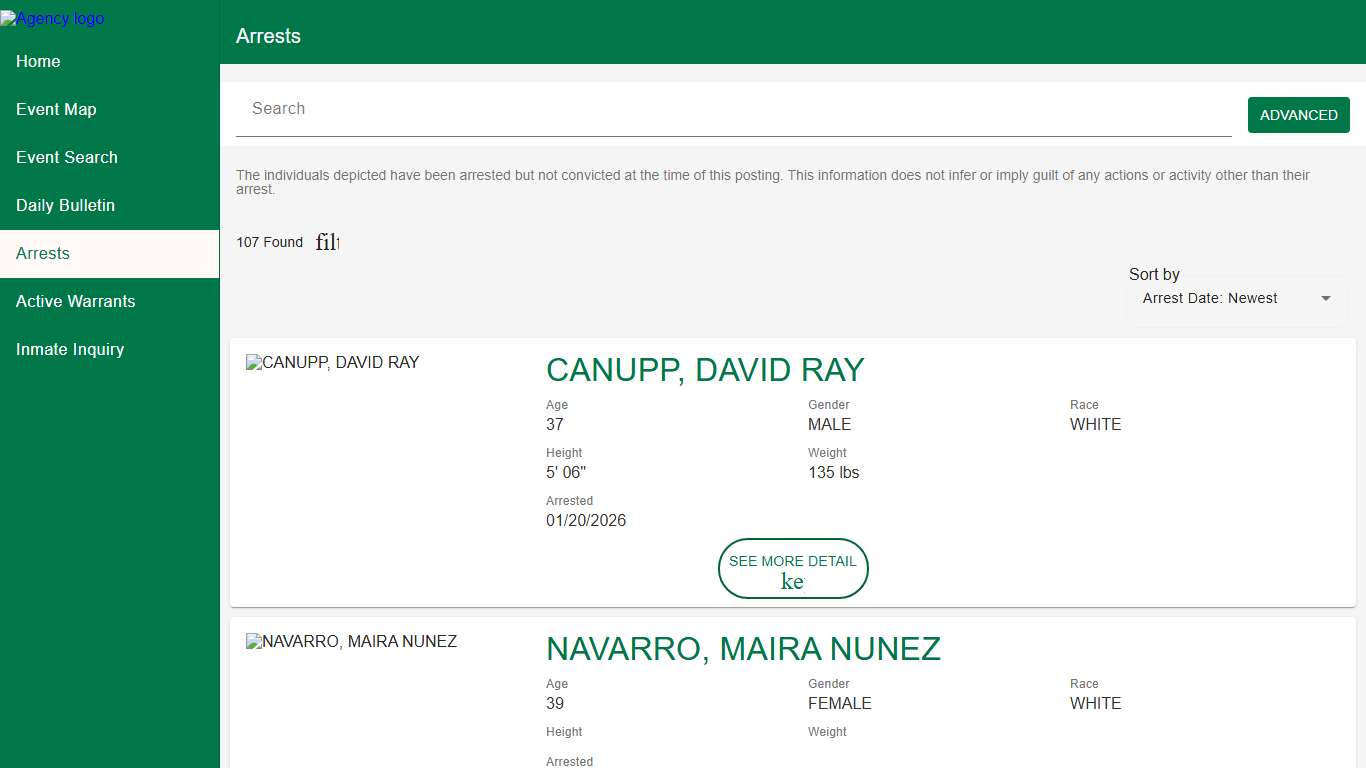1366x768 pixels.
Task: Click the ADVANCED search button
Action: click(1298, 115)
